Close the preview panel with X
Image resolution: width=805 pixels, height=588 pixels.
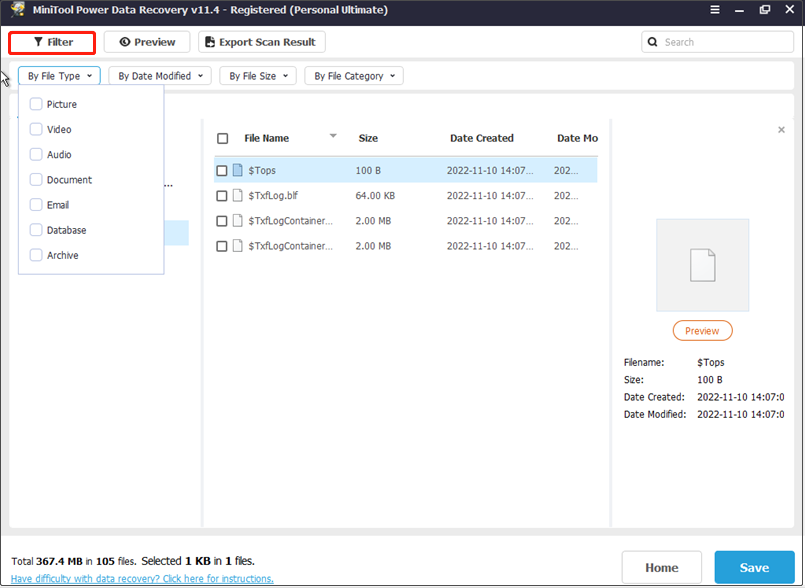(x=781, y=130)
